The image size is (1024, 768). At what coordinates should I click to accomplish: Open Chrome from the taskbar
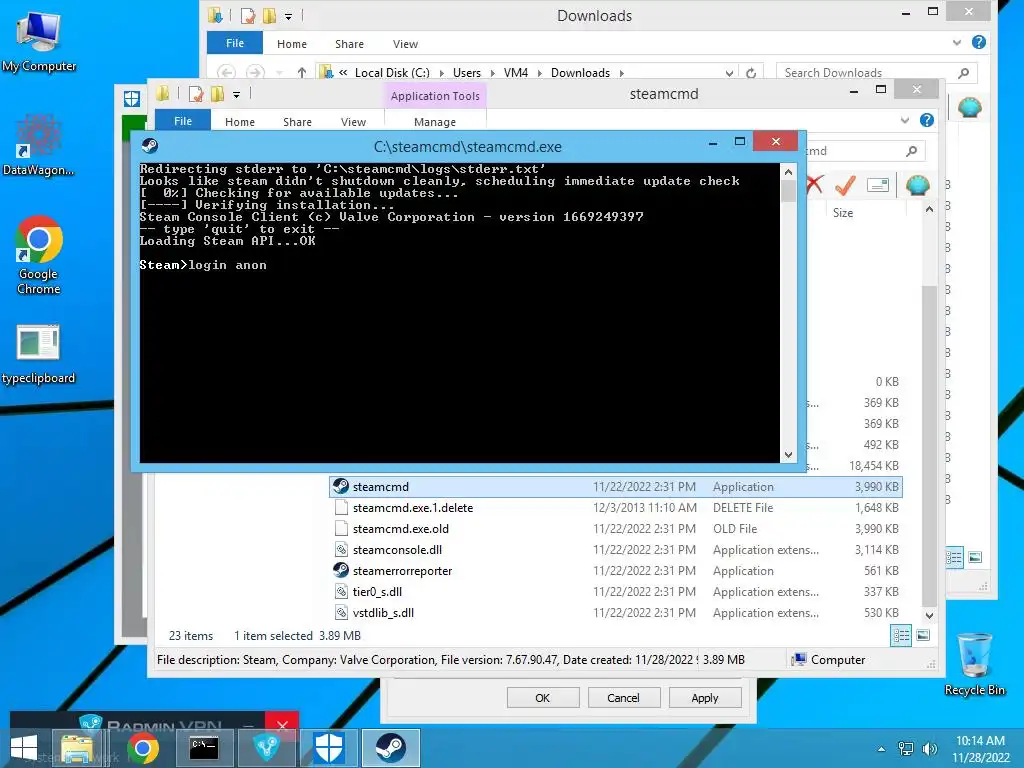(143, 748)
